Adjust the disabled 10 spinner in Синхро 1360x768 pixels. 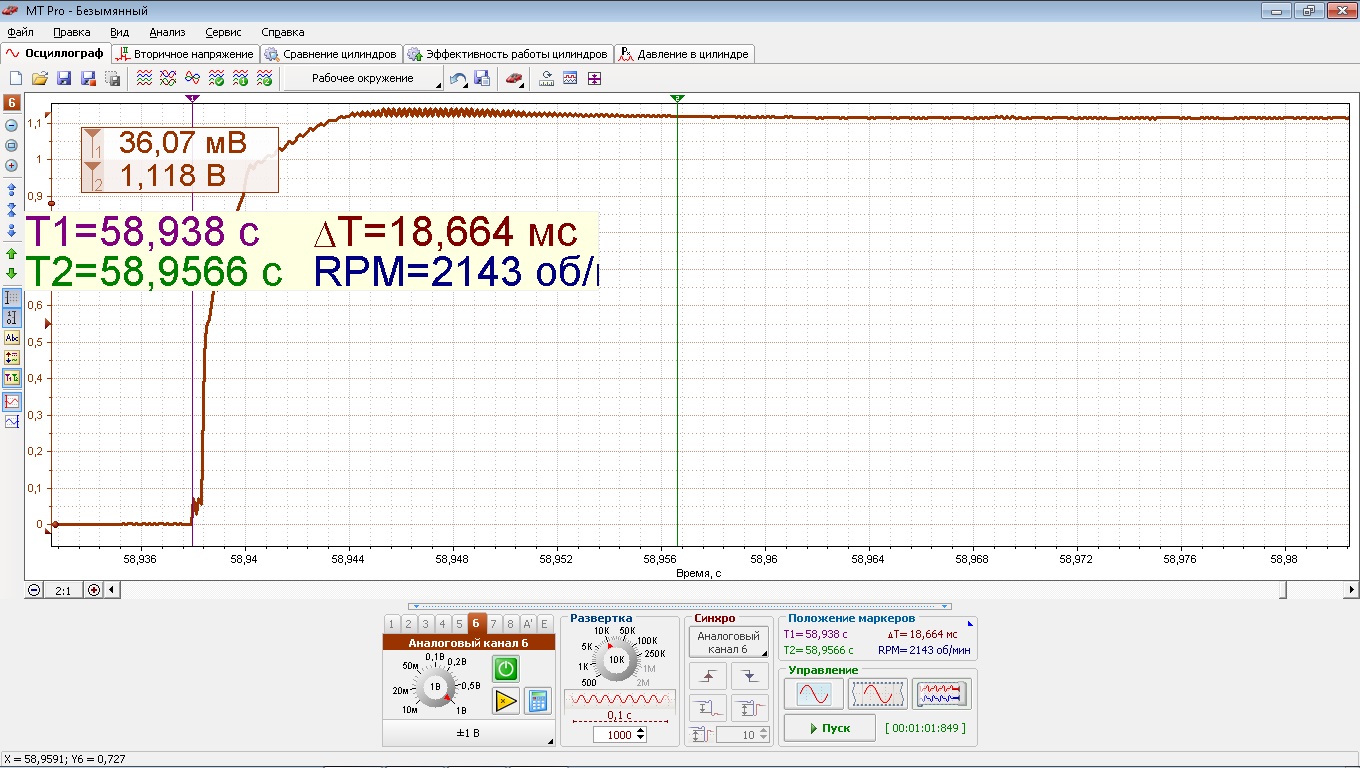(765, 734)
